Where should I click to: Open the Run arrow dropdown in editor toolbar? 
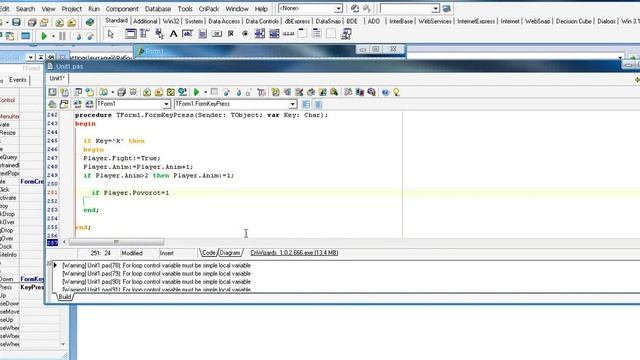[x=205, y=93]
